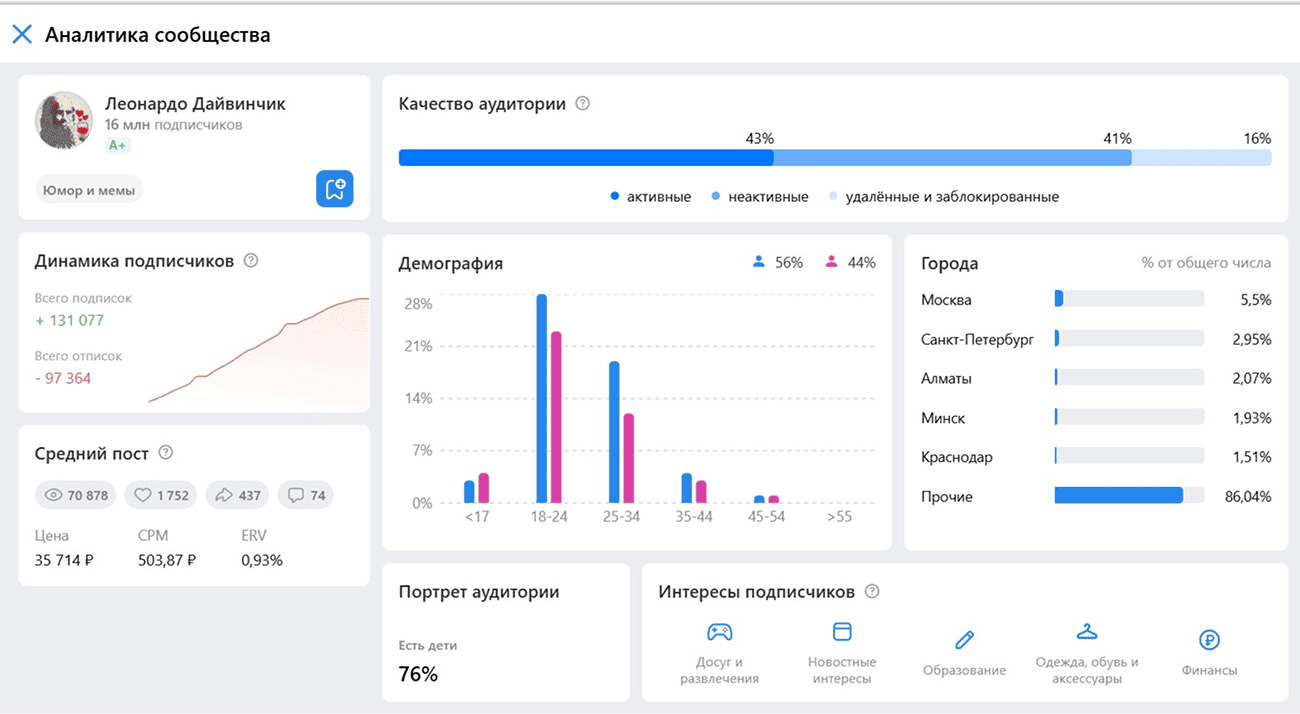Click the heart likes icon showing 1 752
Image resolution: width=1300 pixels, height=714 pixels.
click(x=141, y=494)
